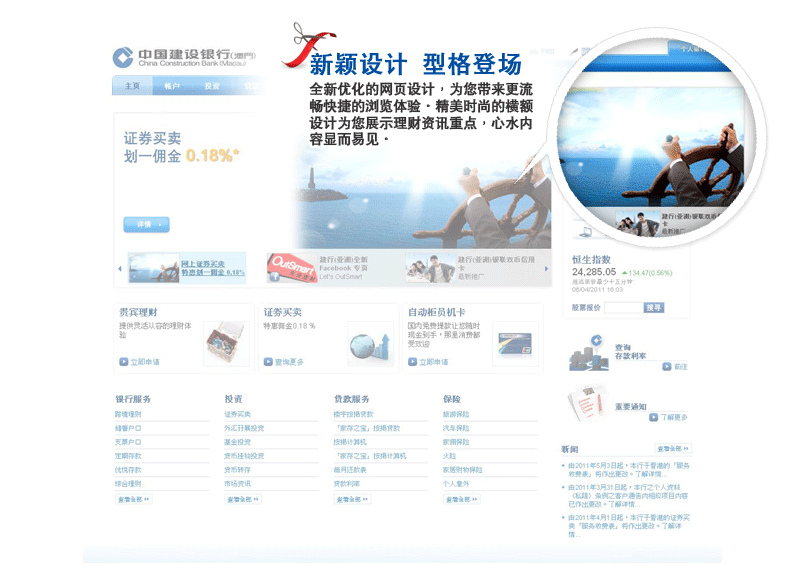Open the 旅游保险 link
Image resolution: width=800 pixels, height=566 pixels.
pos(456,414)
